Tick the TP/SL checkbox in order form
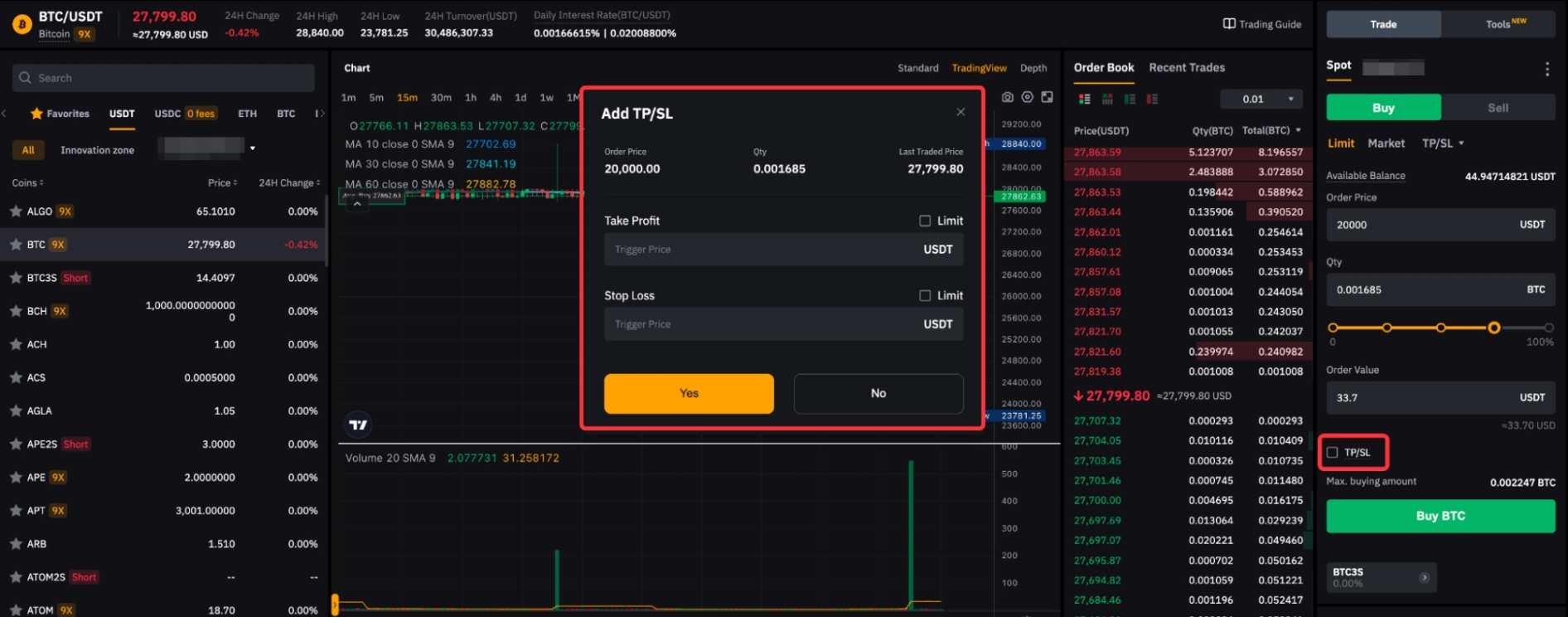Viewport: 1568px width, 617px height. pyautogui.click(x=1333, y=453)
